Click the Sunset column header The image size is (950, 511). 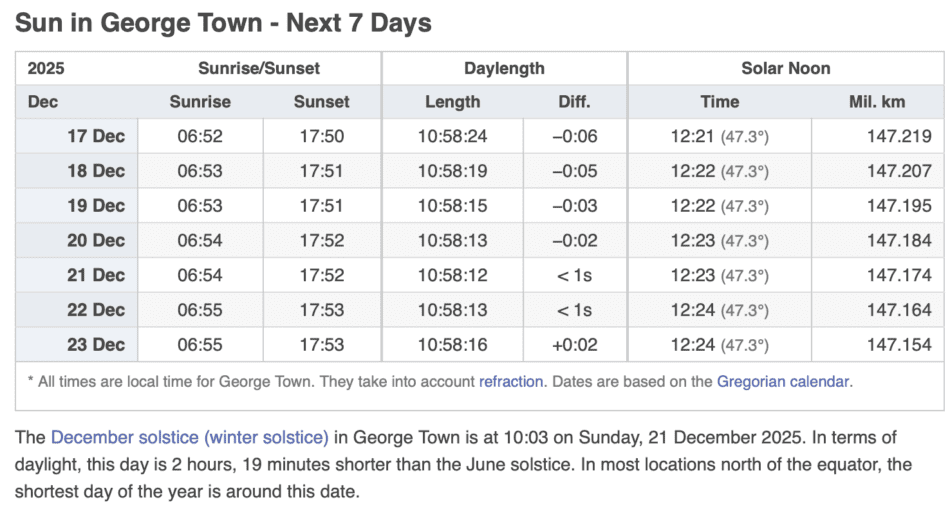[x=322, y=102]
